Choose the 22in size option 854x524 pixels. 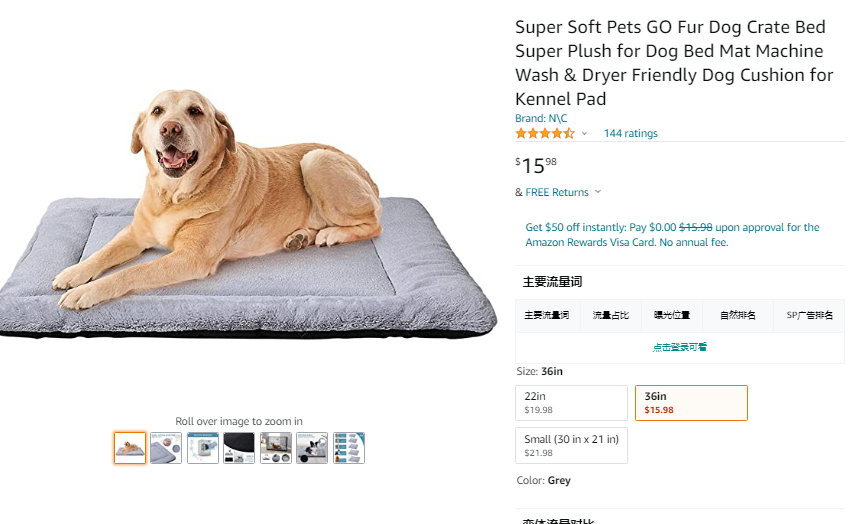point(571,403)
